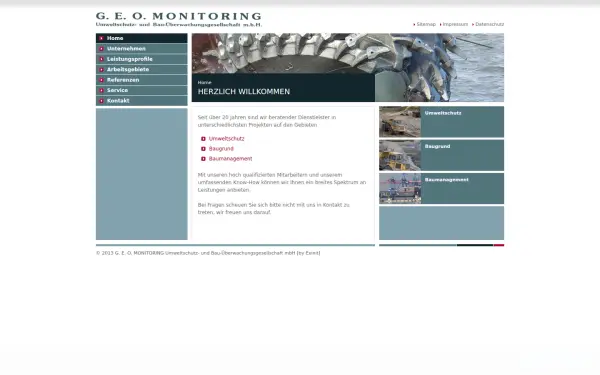The height and width of the screenshot is (375, 600).
Task: Open the Referenzen menu item
Action: [x=142, y=80]
